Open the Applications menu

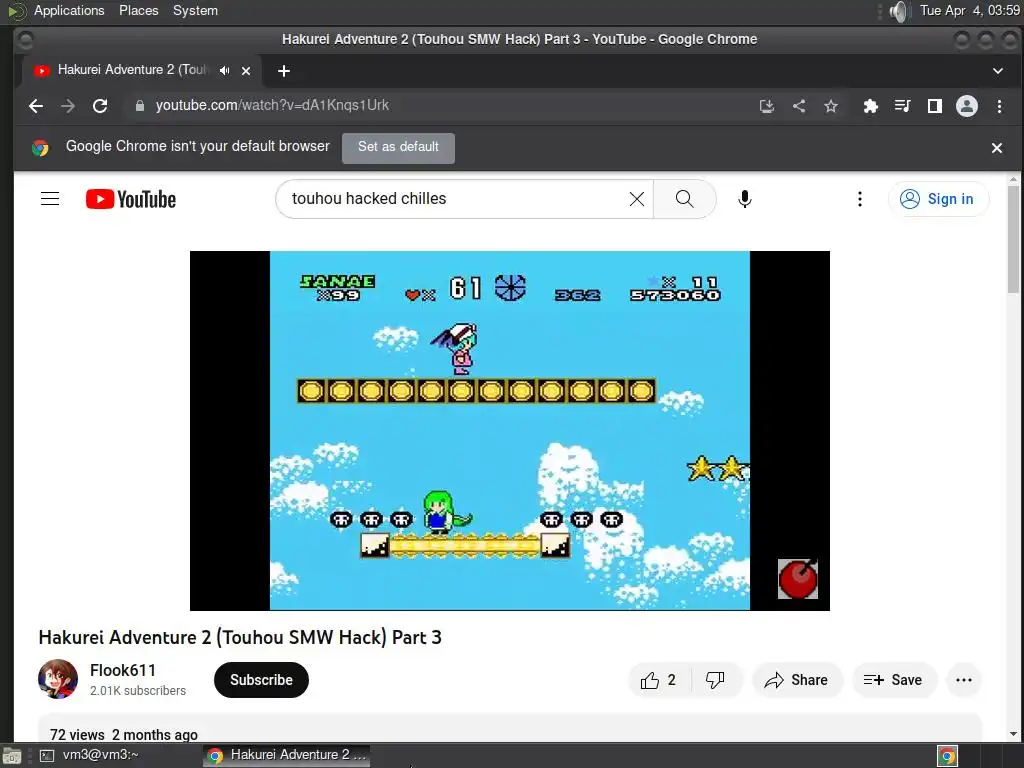pos(69,10)
